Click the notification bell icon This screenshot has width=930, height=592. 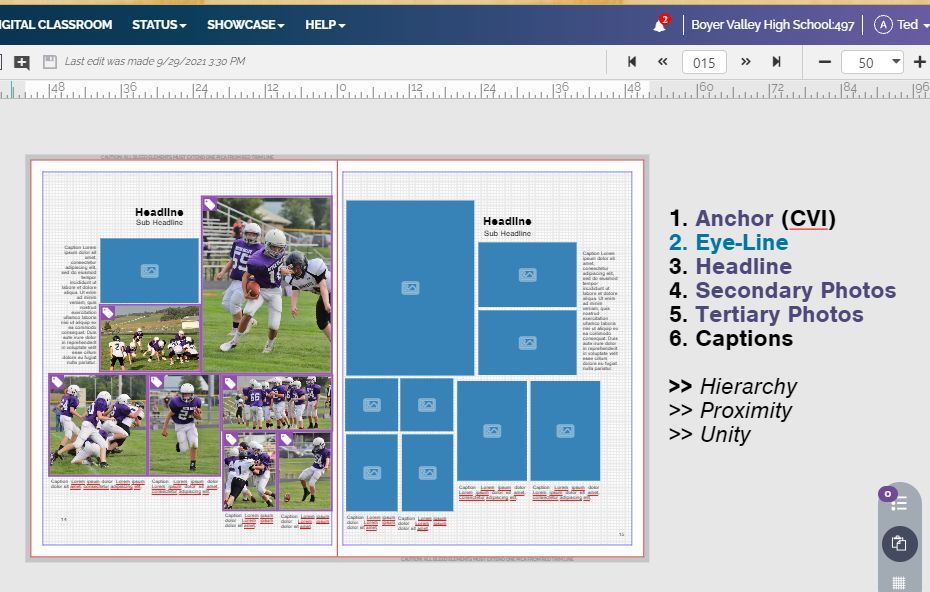[660, 25]
